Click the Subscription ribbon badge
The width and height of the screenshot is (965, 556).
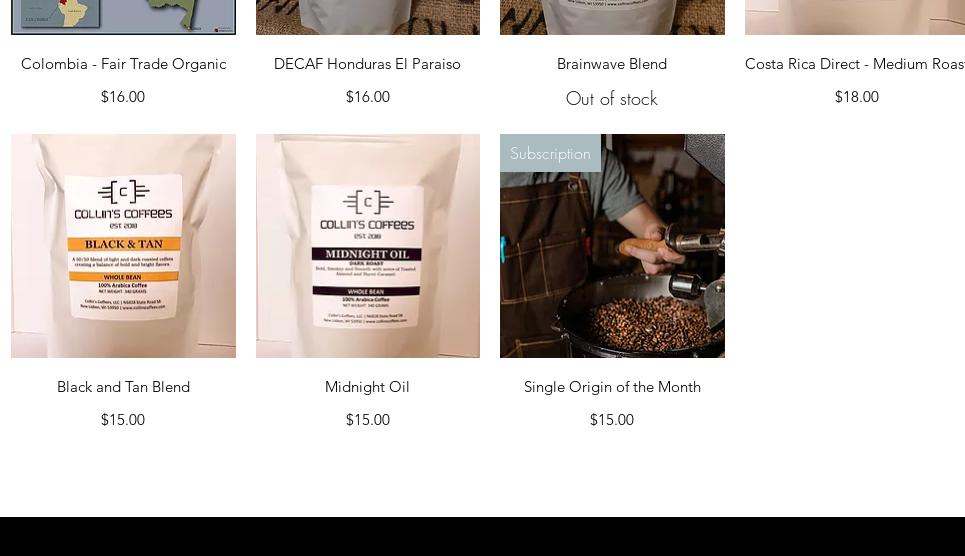point(550,153)
